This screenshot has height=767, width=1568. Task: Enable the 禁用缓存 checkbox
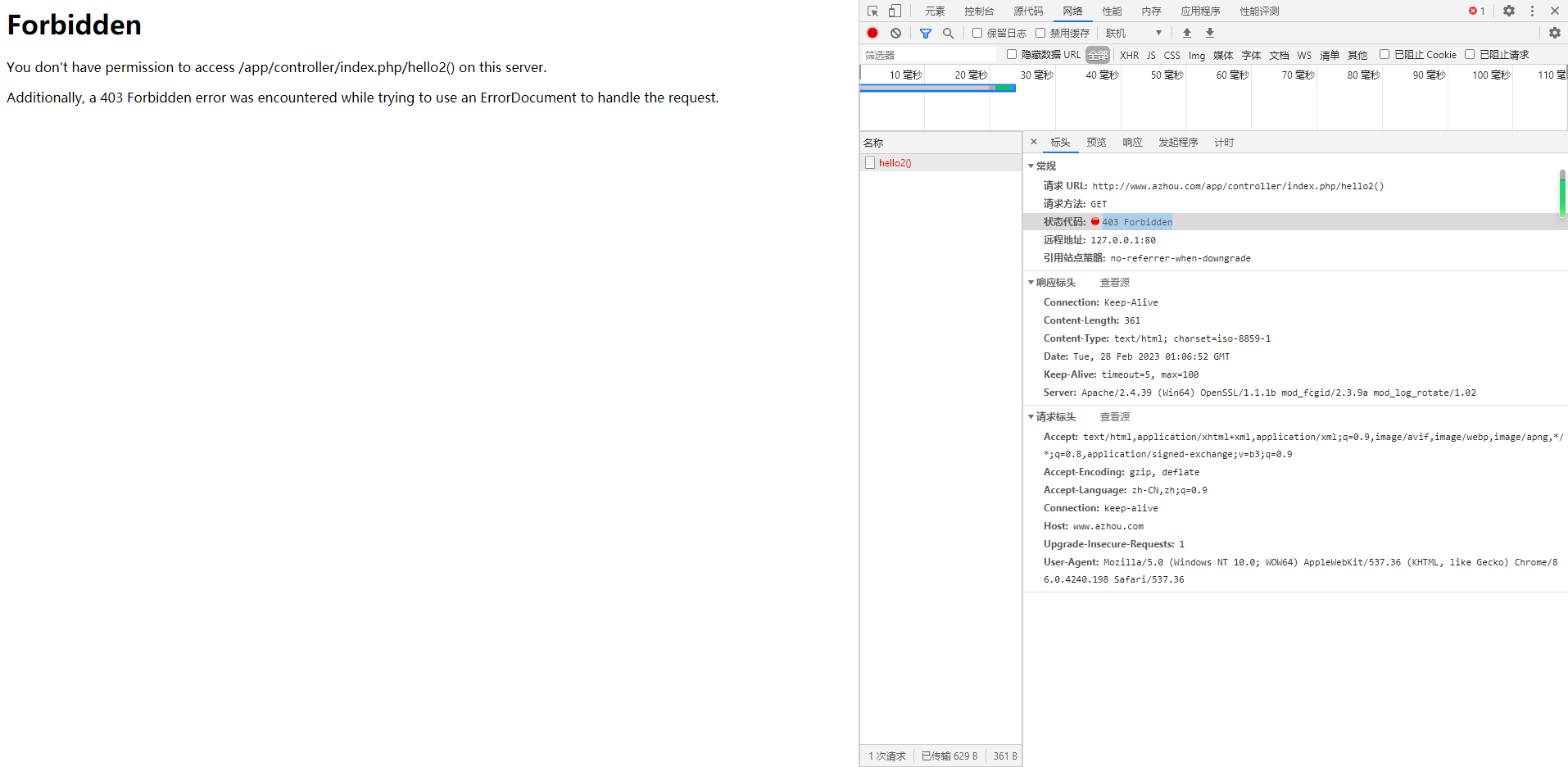click(x=1040, y=33)
